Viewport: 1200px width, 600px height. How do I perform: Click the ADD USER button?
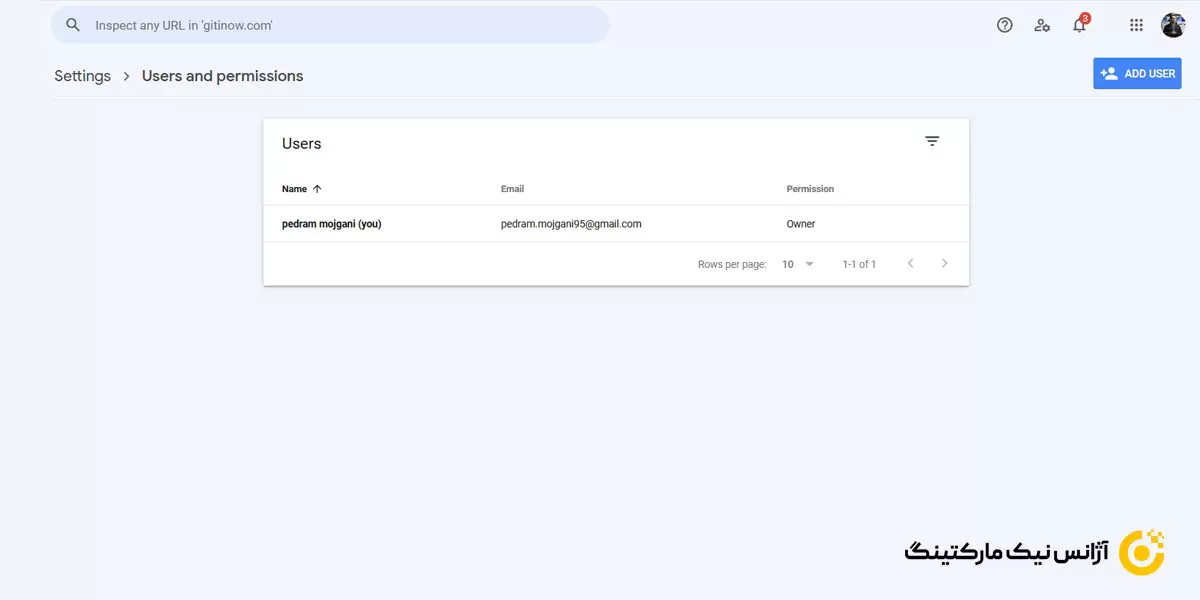click(x=1137, y=73)
